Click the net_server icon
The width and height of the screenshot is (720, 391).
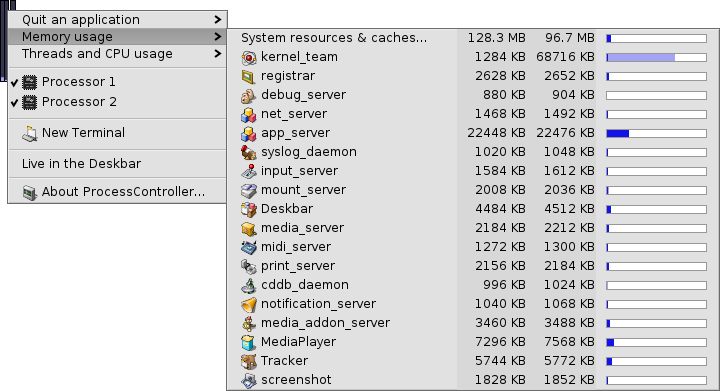tap(248, 114)
